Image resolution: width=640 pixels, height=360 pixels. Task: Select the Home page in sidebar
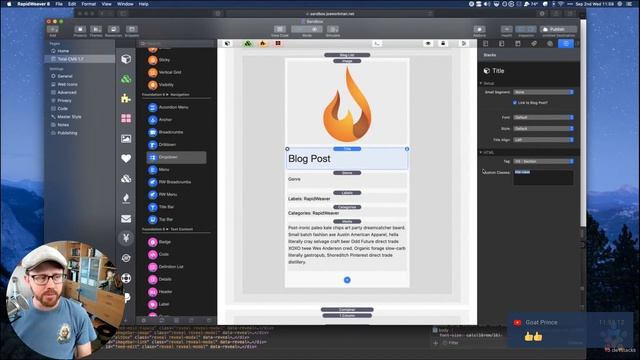63,51
